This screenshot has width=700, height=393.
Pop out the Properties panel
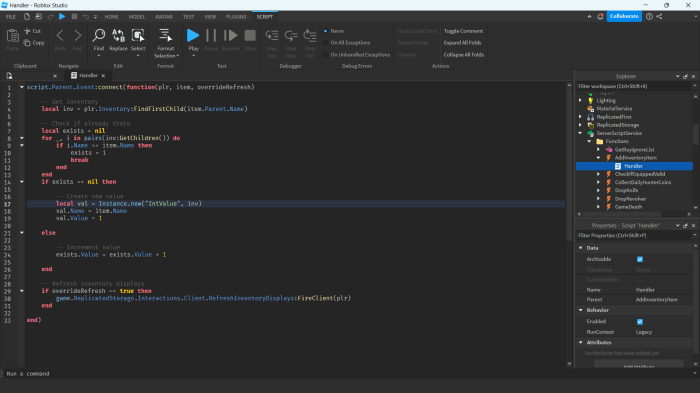[x=686, y=226]
